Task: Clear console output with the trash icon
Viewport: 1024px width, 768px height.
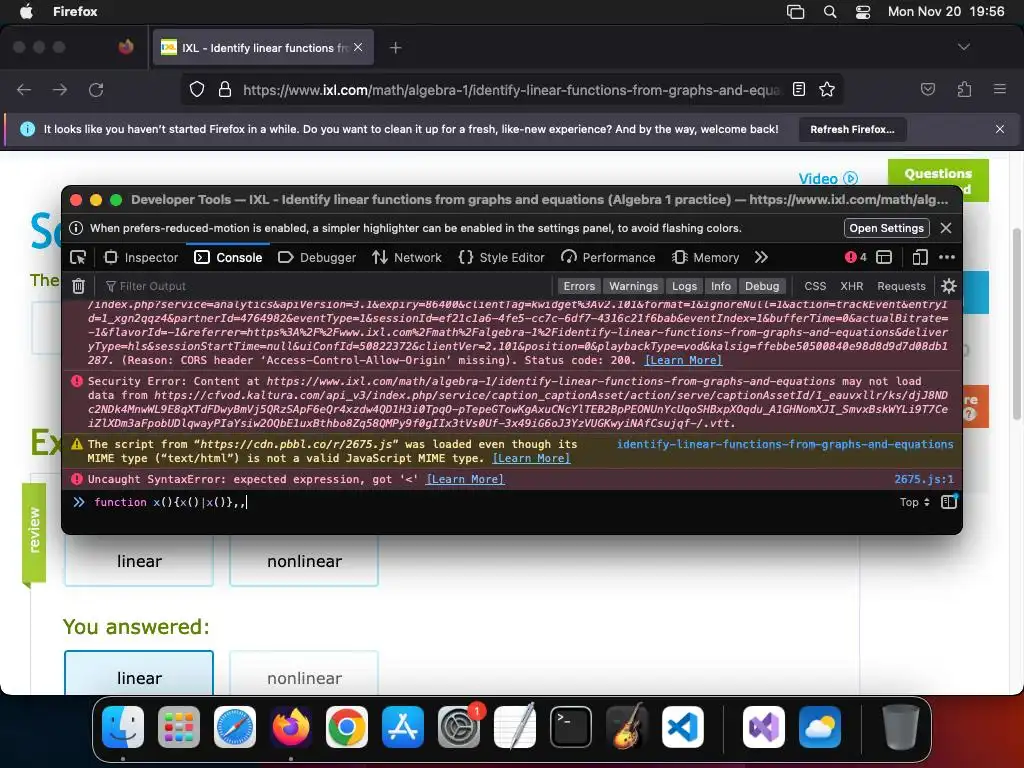Action: coord(78,286)
